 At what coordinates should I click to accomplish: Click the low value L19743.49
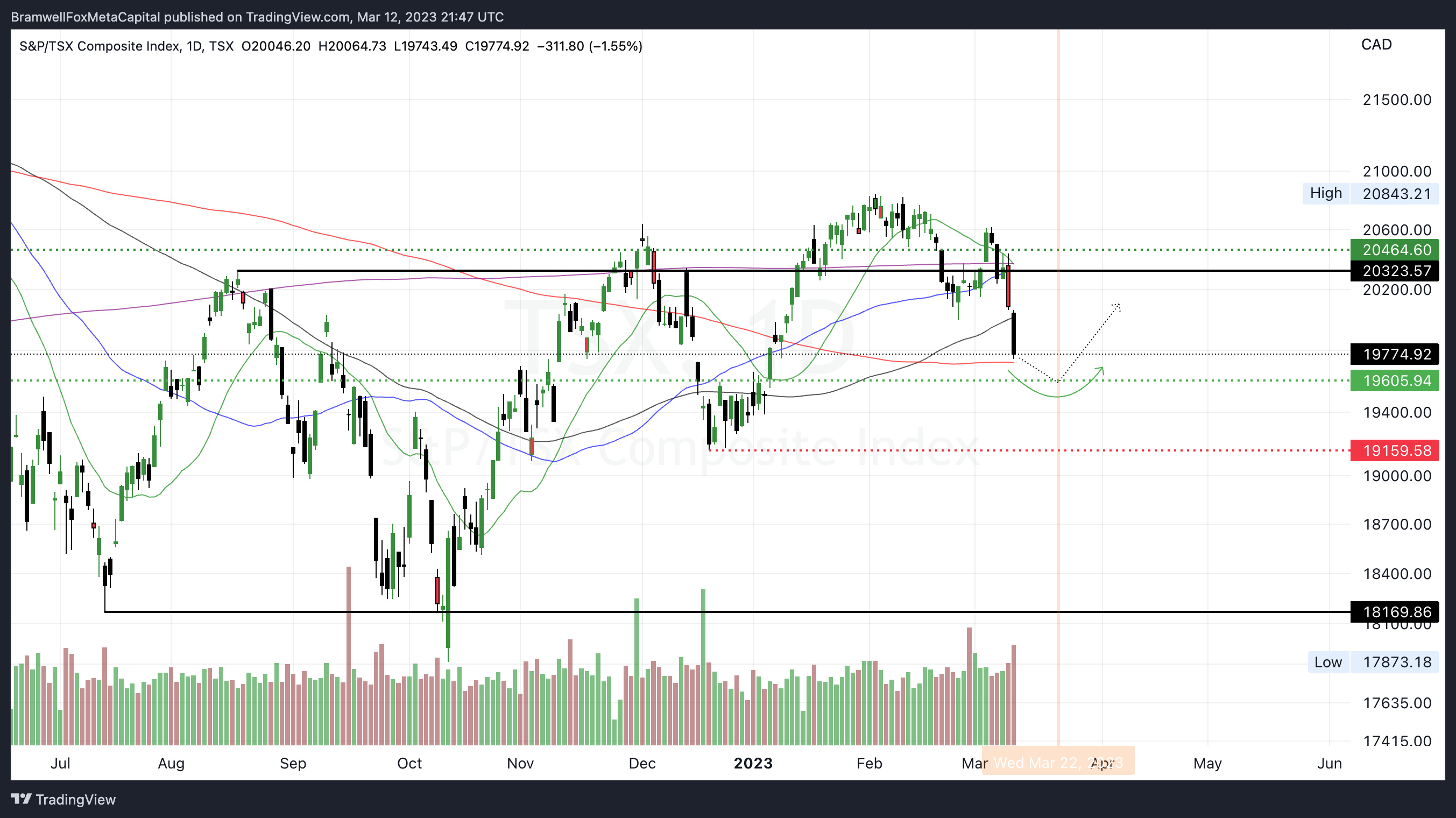click(425, 46)
